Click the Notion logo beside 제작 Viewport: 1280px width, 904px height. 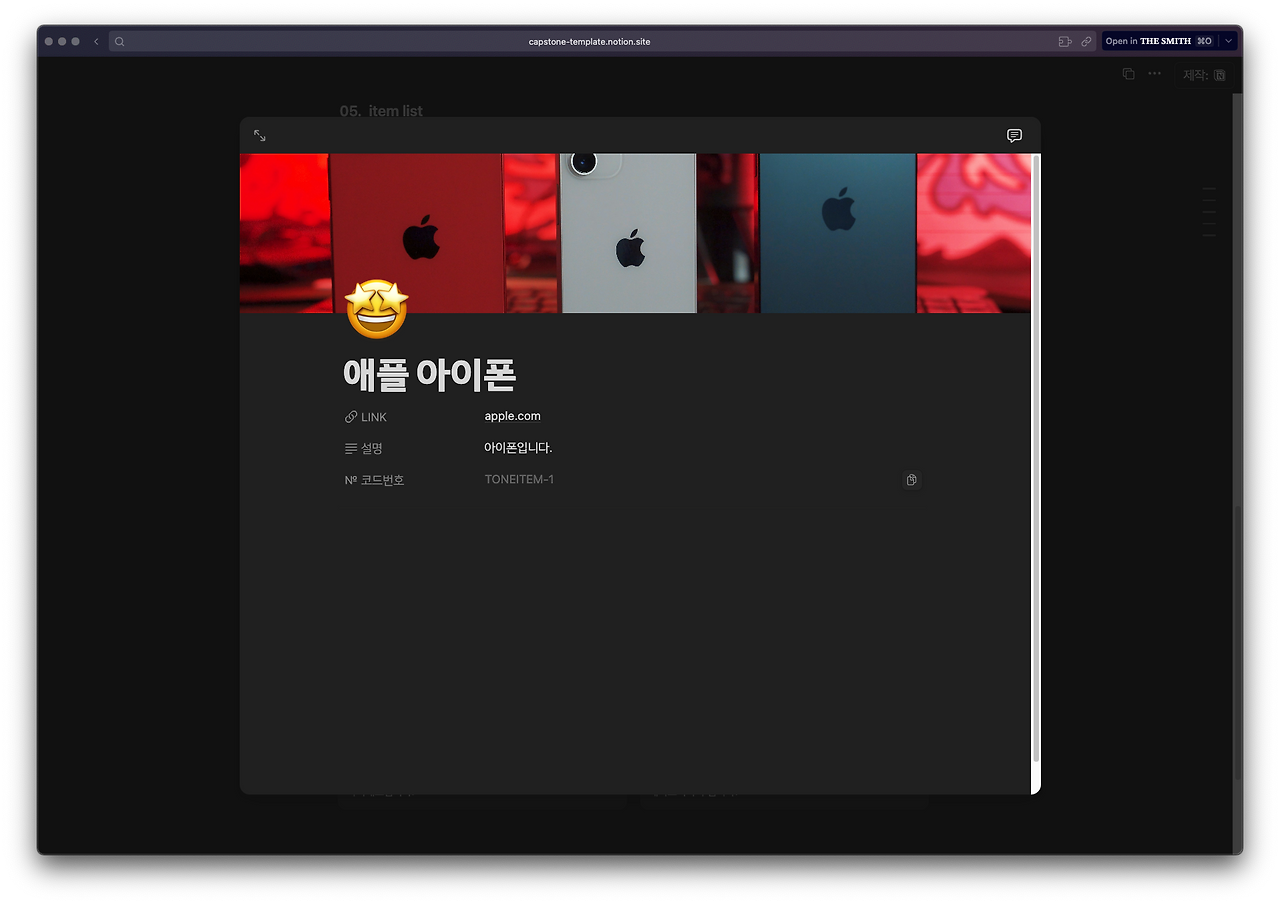coord(1220,74)
